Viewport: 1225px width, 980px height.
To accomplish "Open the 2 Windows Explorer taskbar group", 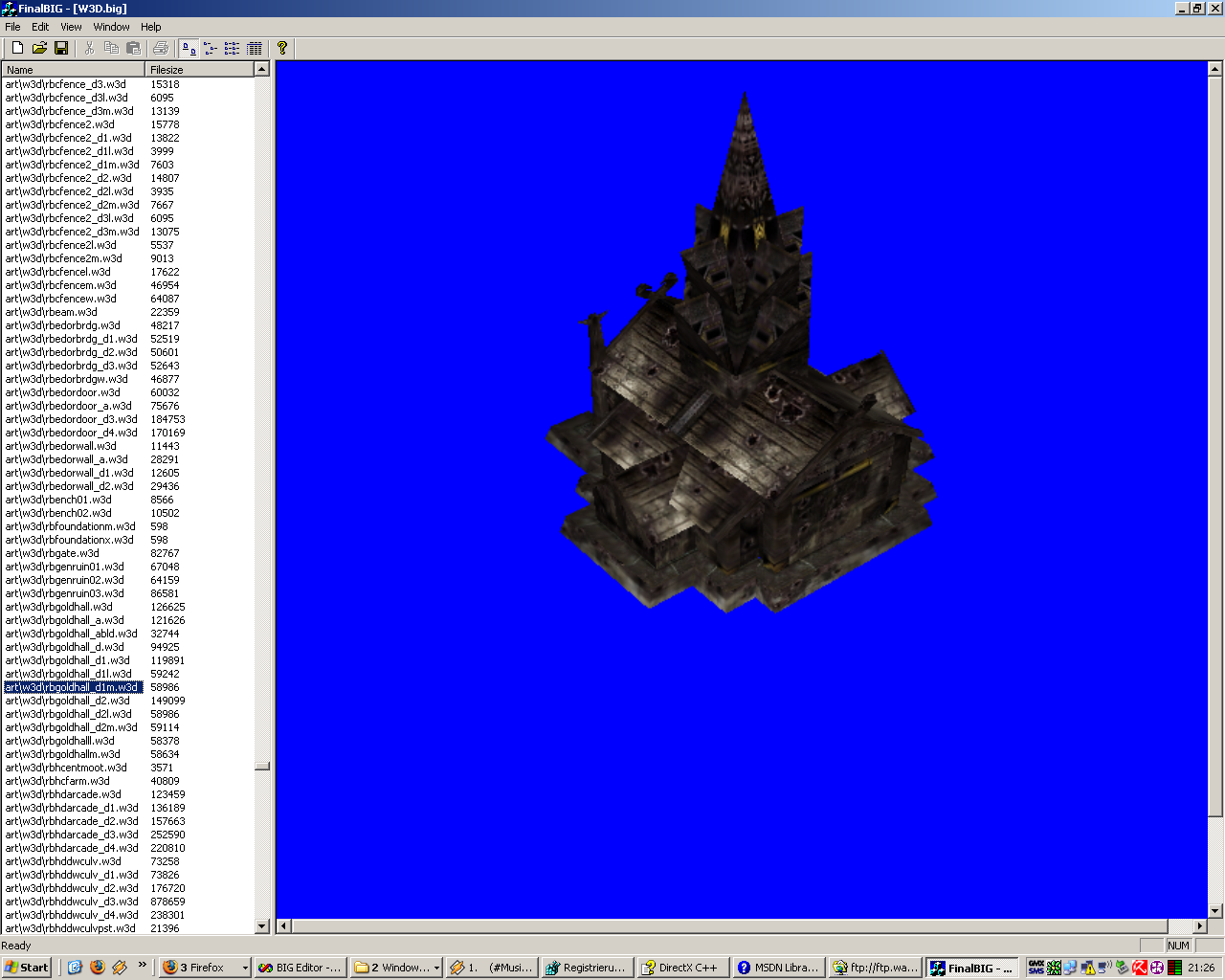I will tap(395, 968).
